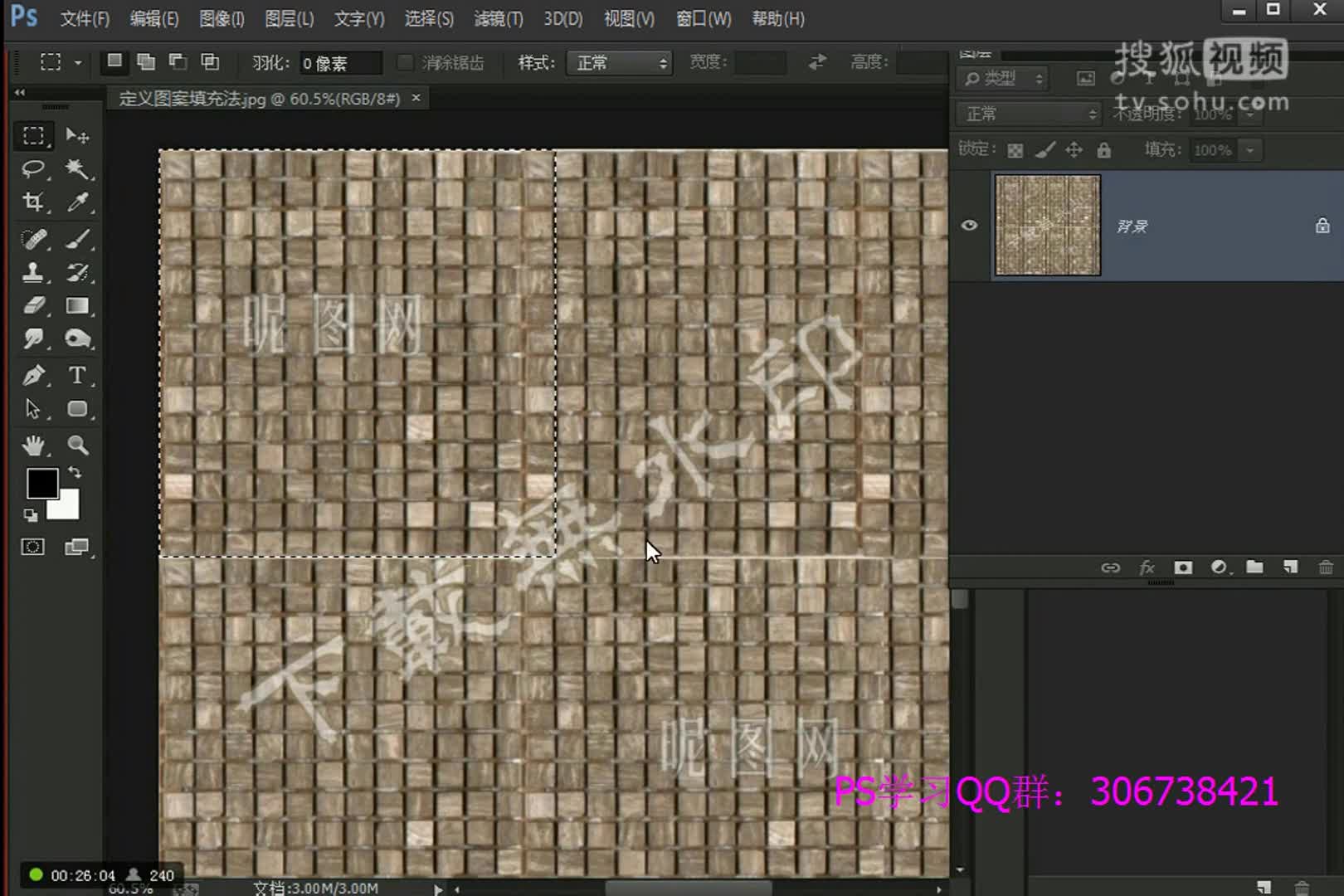Choose Add to Selection mode
Image resolution: width=1344 pixels, height=896 pixels.
tap(146, 61)
